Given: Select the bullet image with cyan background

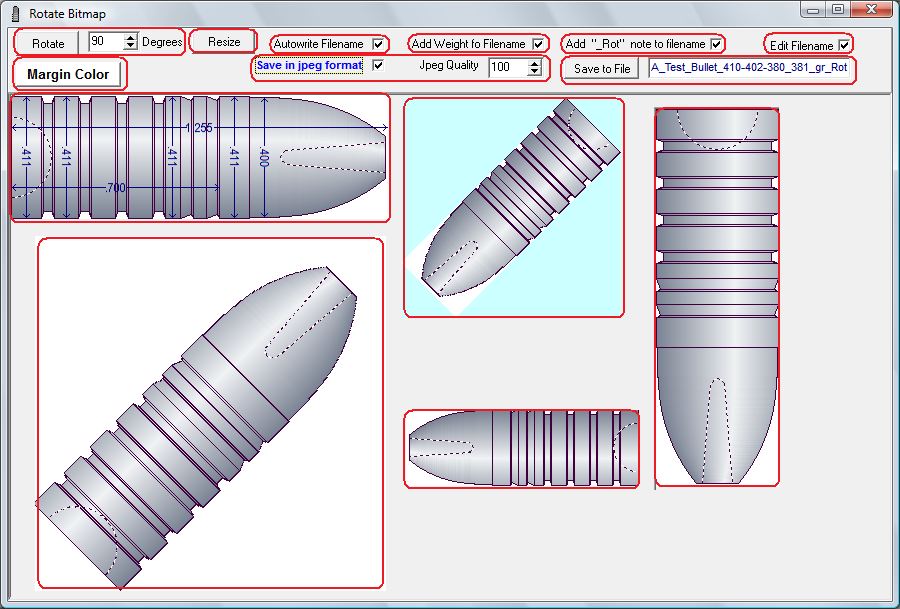Looking at the screenshot, I should click(513, 207).
